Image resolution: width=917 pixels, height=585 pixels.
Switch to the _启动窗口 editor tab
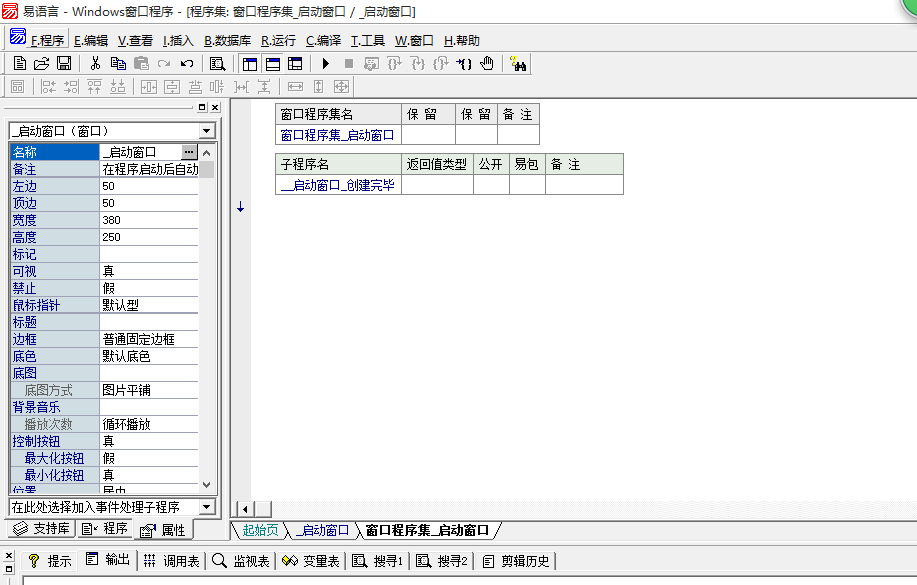tap(322, 530)
